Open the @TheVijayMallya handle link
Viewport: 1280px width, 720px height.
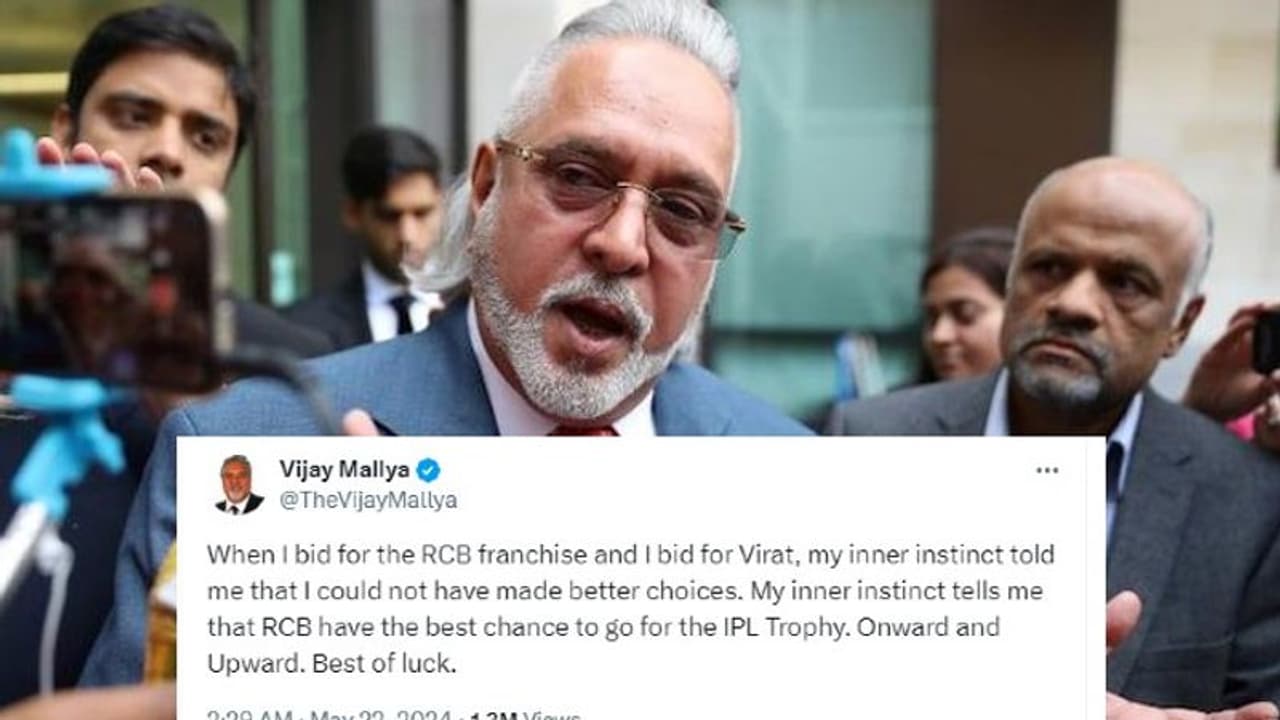368,500
